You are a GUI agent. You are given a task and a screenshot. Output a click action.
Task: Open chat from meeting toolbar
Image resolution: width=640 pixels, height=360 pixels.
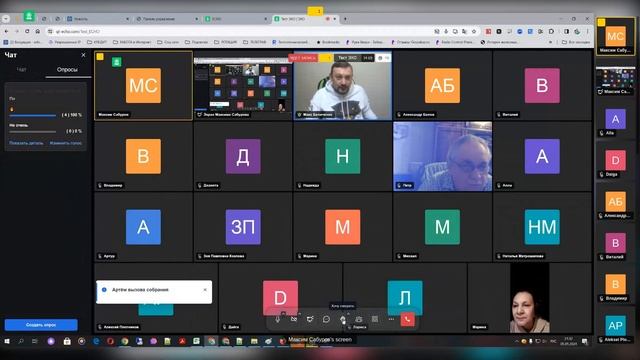(x=326, y=319)
